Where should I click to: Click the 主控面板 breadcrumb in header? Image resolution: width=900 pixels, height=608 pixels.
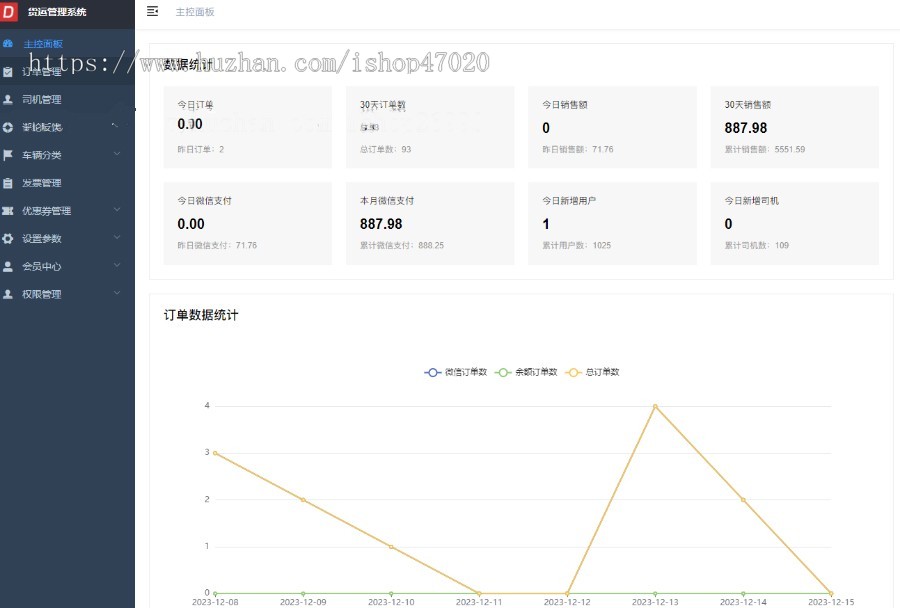pyautogui.click(x=195, y=12)
